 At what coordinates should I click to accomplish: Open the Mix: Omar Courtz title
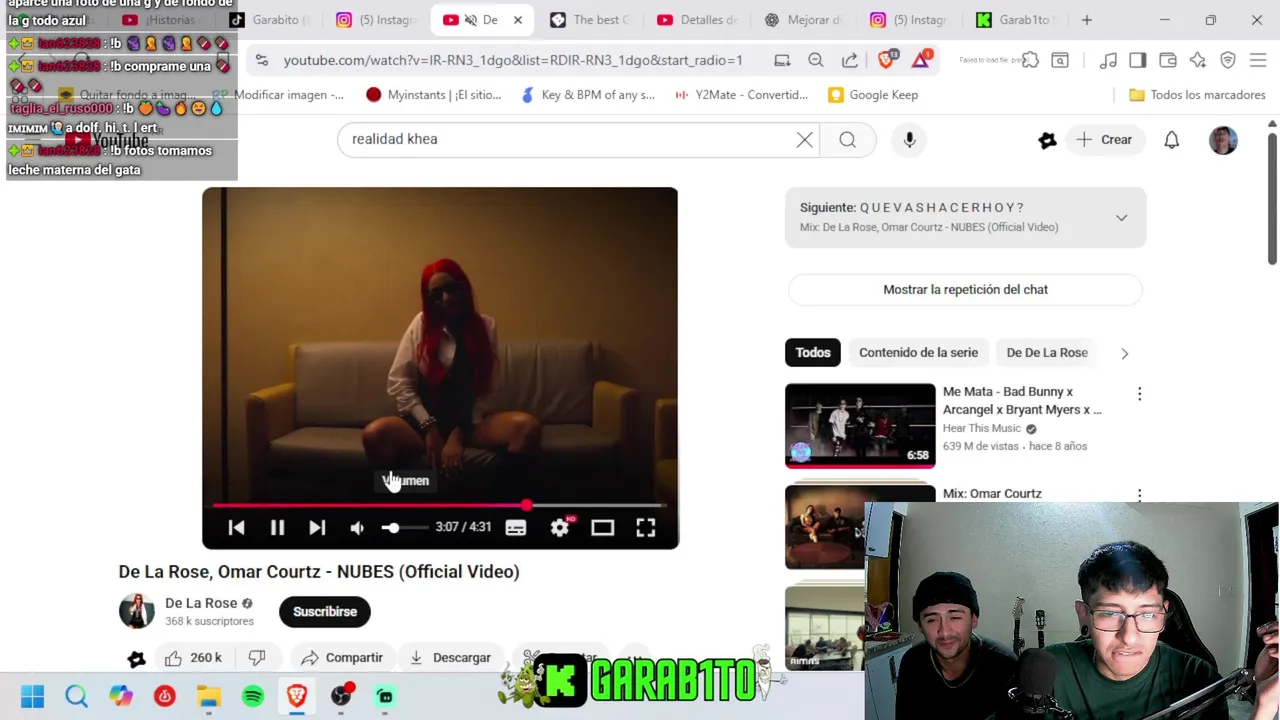tap(992, 493)
